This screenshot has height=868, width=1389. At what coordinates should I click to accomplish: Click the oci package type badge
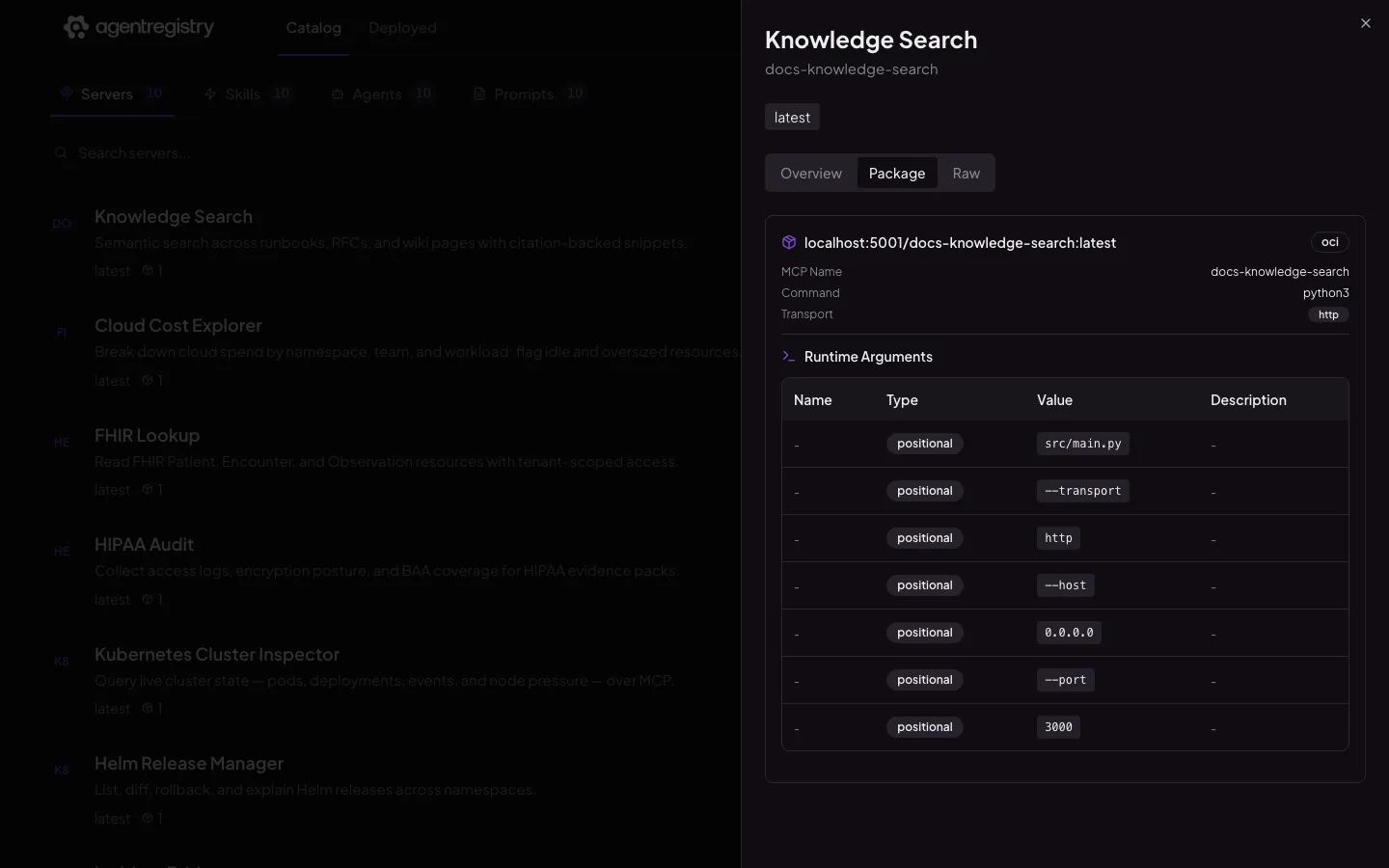point(1329,242)
